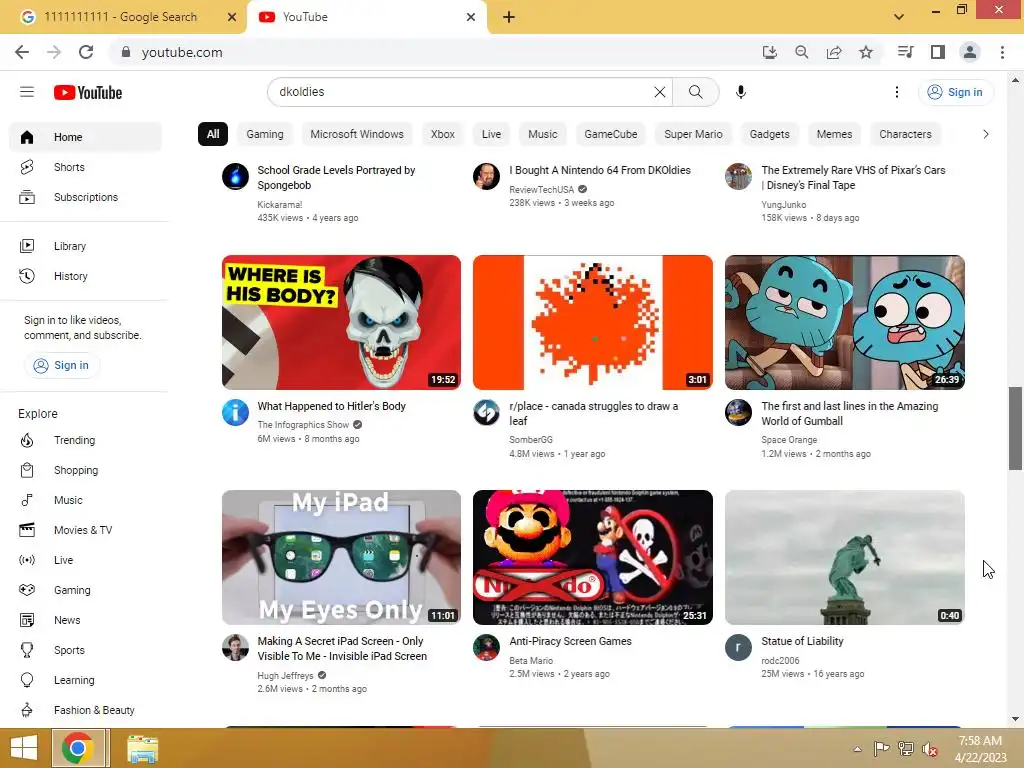Click the Sign in button in header
This screenshot has width=1024, height=768.
tap(956, 92)
